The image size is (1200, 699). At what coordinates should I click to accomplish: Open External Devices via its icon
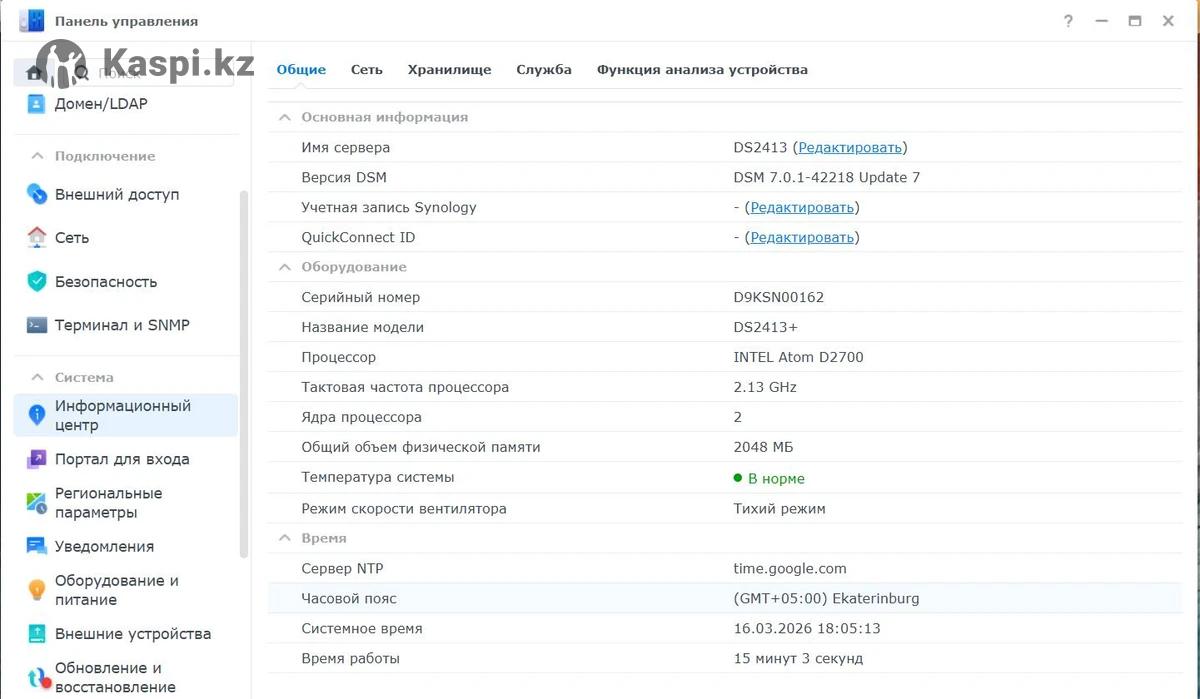(x=37, y=633)
